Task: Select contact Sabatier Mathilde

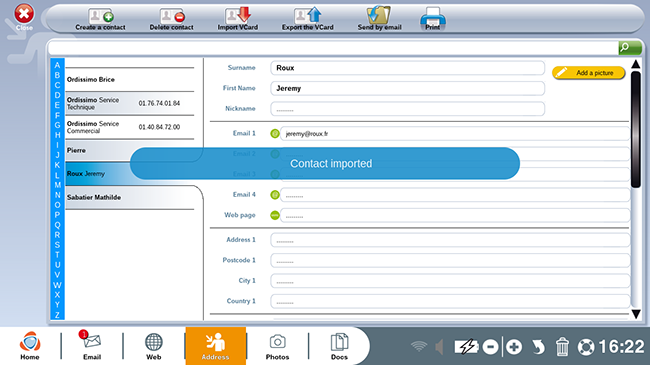Action: [x=130, y=197]
